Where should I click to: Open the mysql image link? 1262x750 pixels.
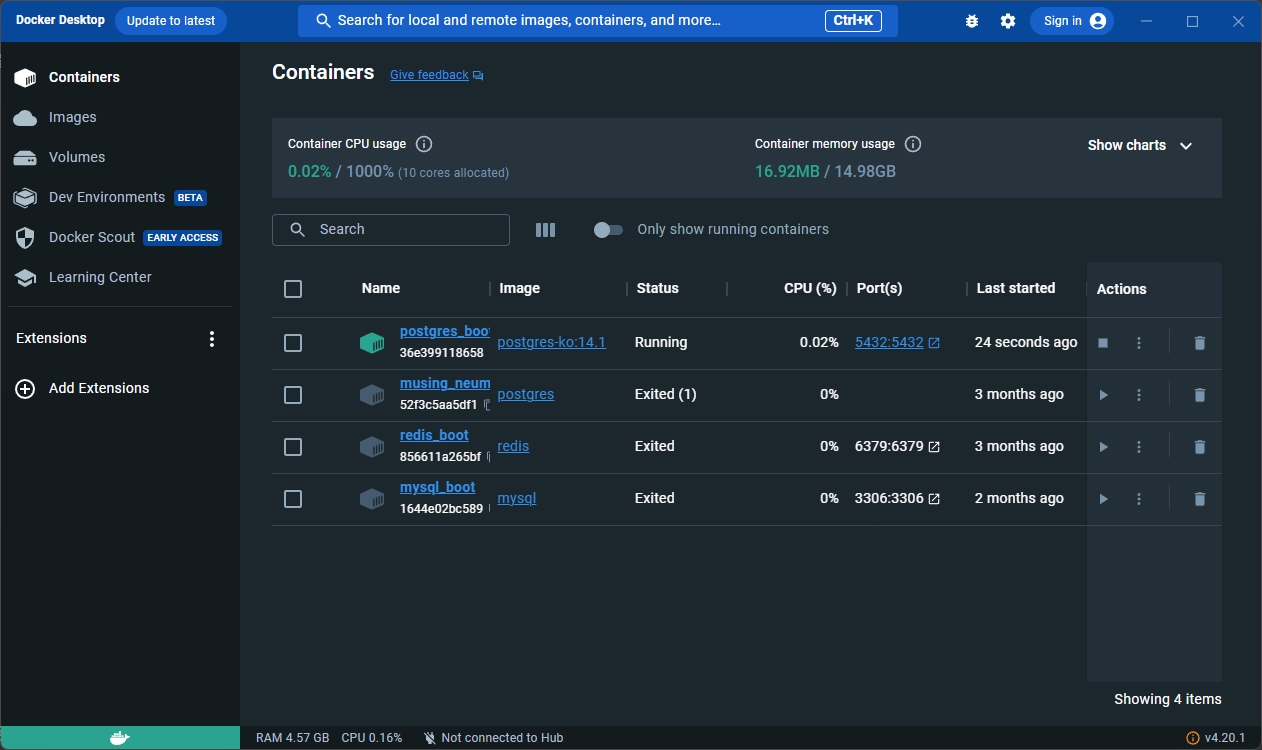point(517,498)
